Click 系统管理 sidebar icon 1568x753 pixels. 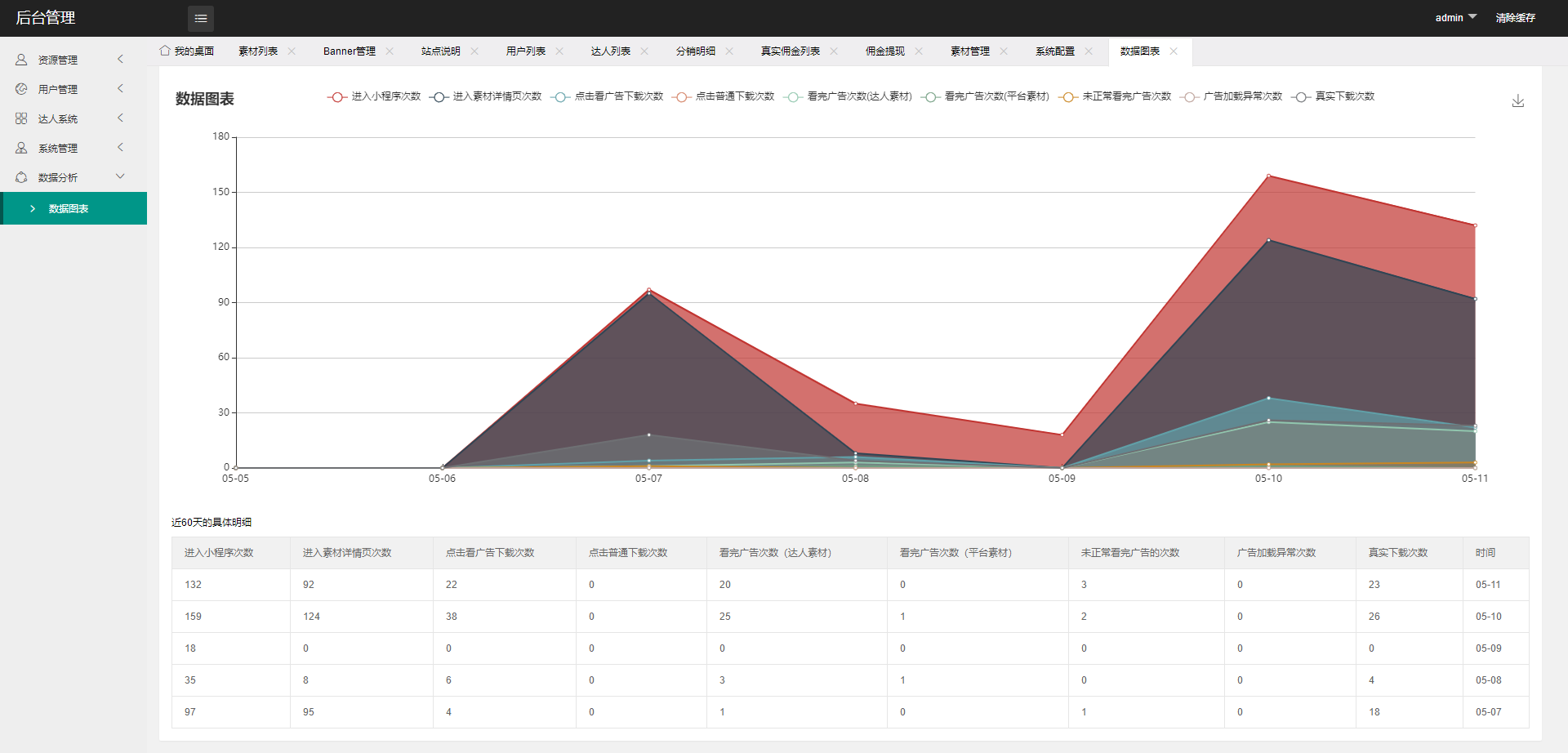pos(21,148)
